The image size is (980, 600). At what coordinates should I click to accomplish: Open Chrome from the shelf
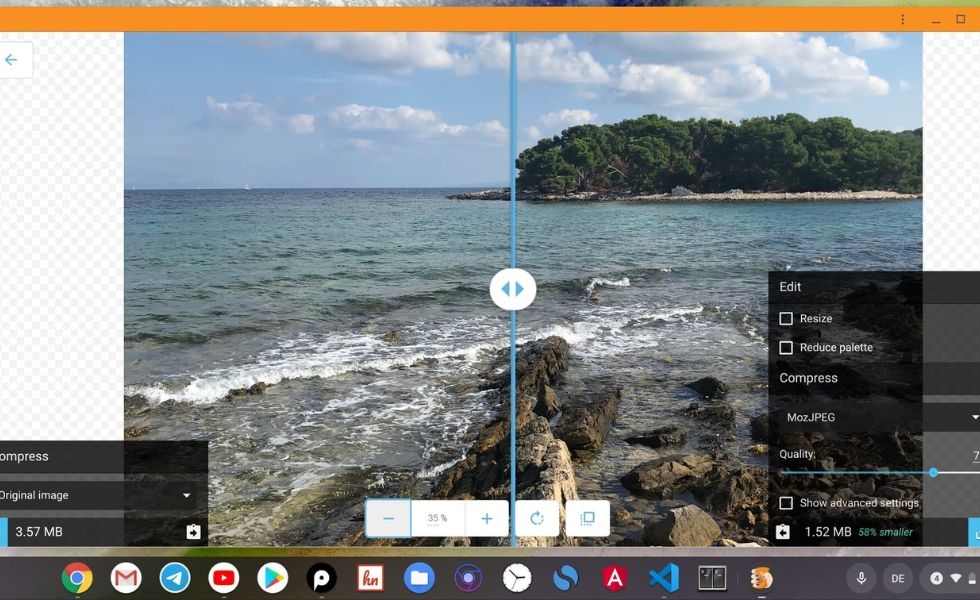(77, 578)
